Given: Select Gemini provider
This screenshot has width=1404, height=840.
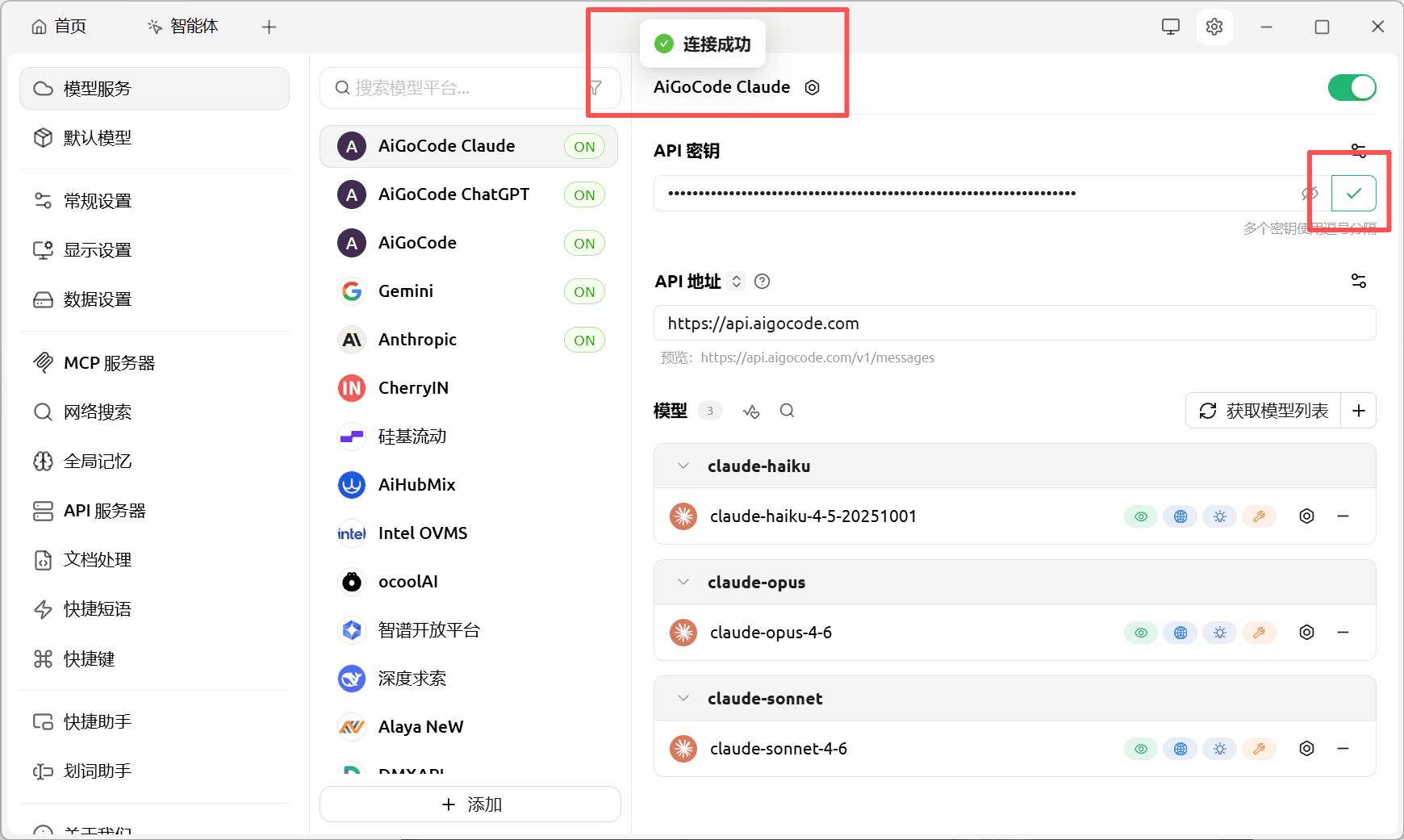Looking at the screenshot, I should [469, 291].
